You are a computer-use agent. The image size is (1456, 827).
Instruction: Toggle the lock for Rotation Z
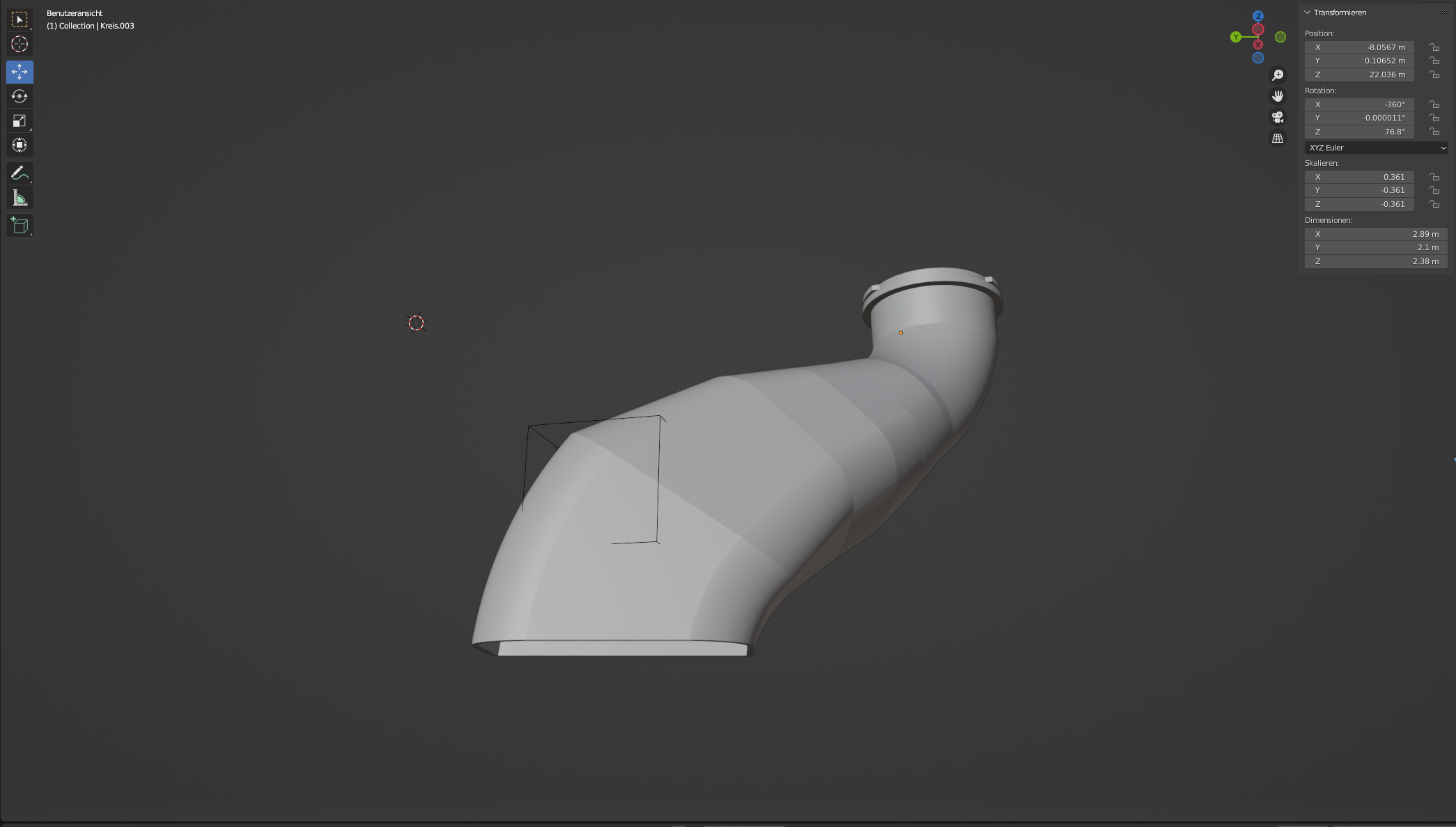point(1434,132)
